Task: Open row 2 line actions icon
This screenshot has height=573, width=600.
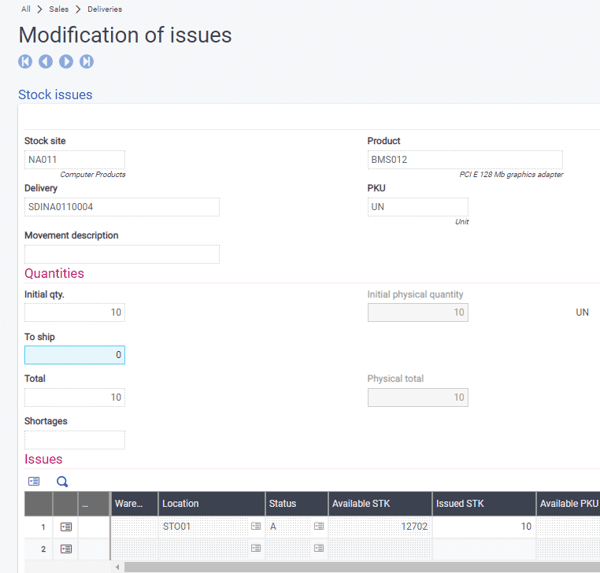Action: pyautogui.click(x=66, y=549)
